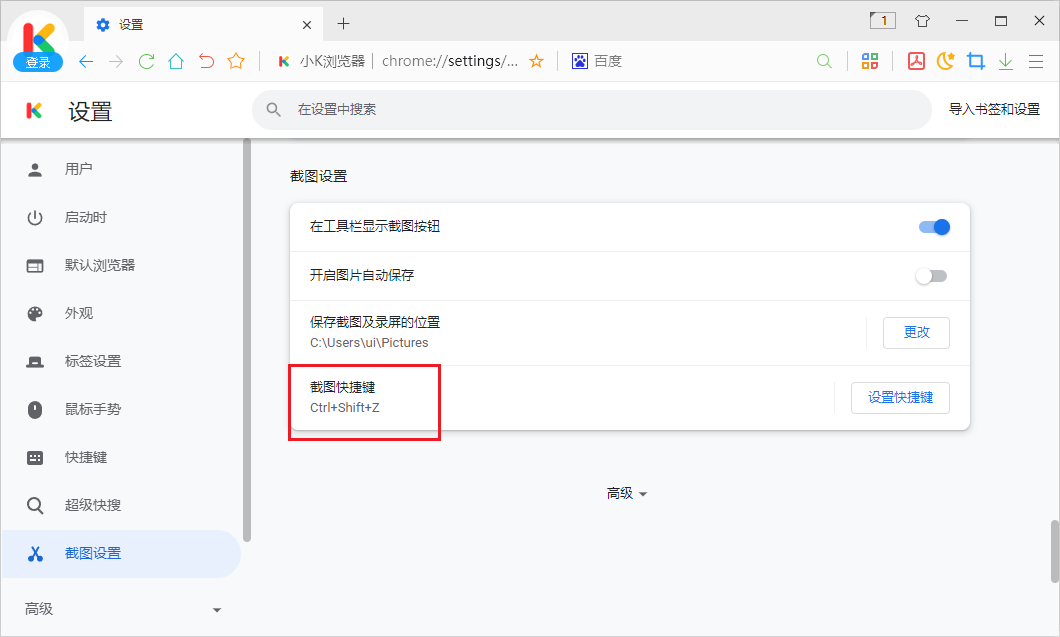Click the sidebar vertical scrollbar

pos(247,340)
